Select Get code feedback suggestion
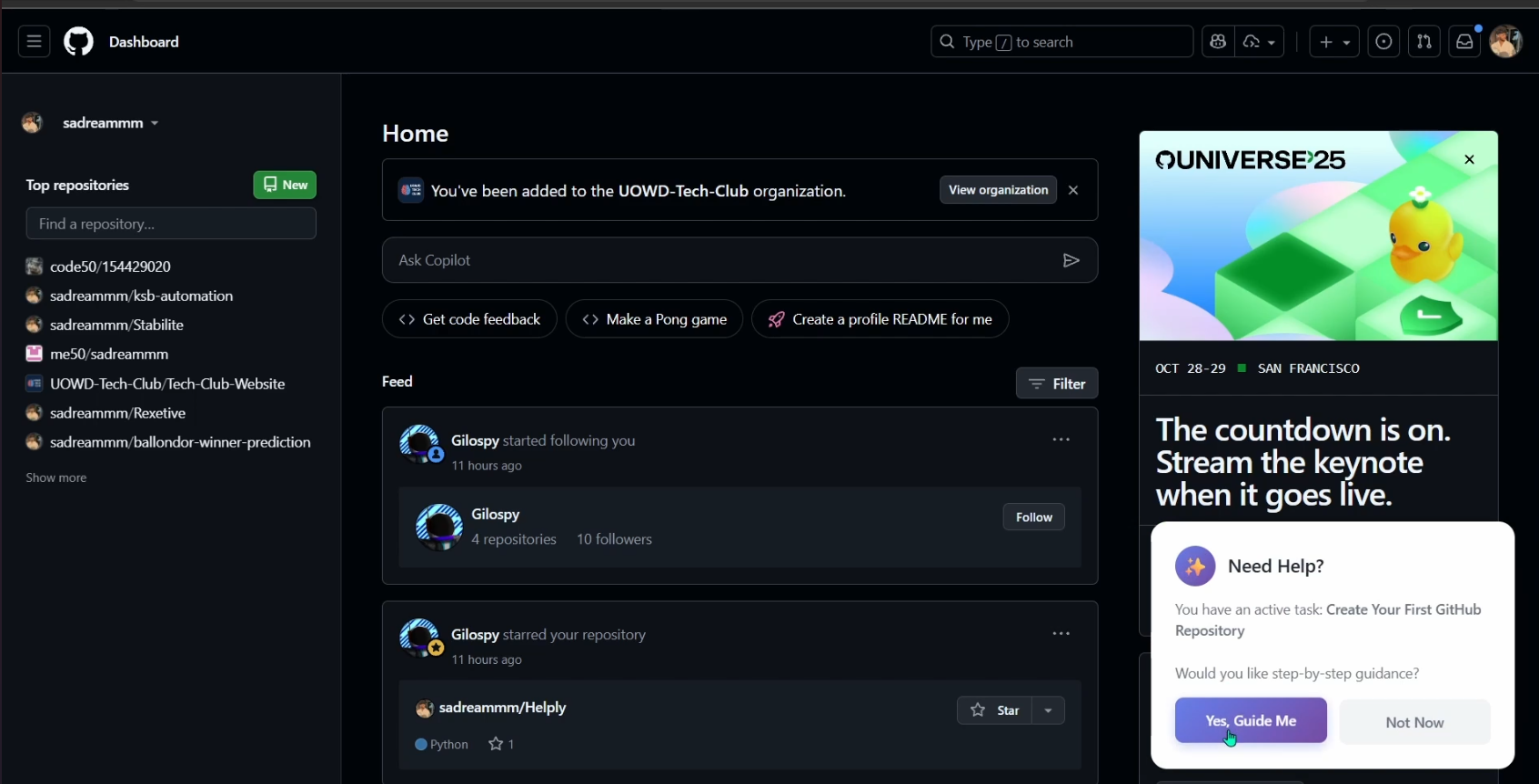The width and height of the screenshot is (1539, 784). [x=469, y=319]
